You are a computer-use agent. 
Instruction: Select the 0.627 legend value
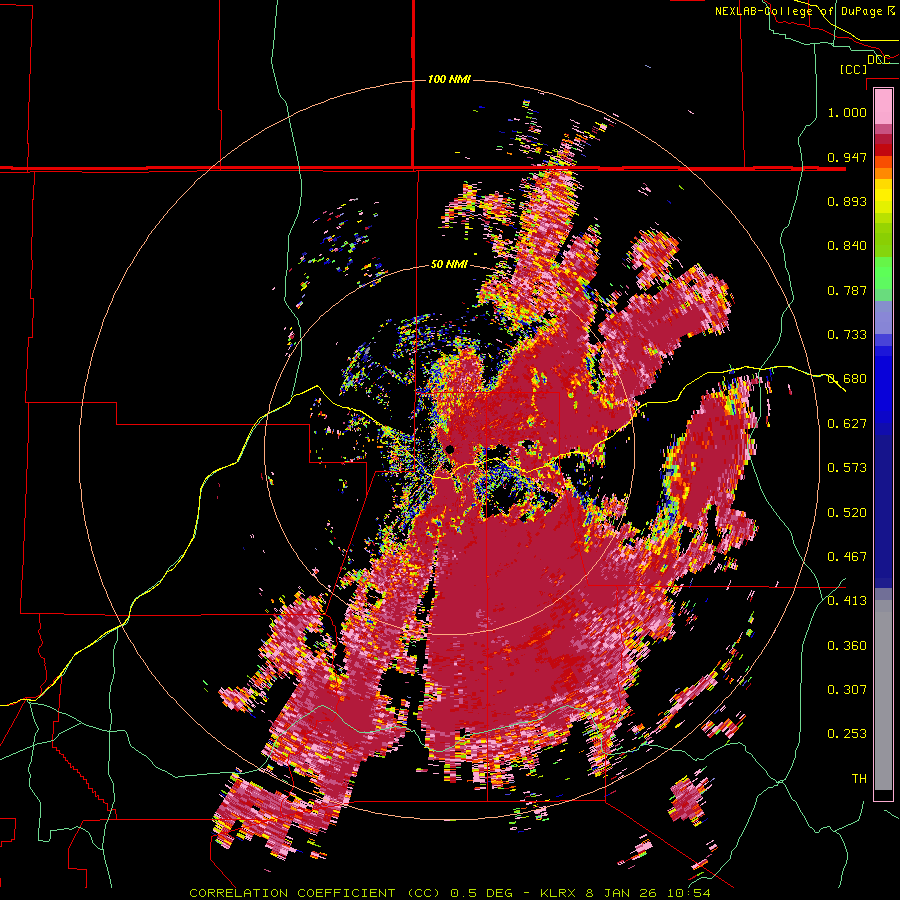click(847, 424)
